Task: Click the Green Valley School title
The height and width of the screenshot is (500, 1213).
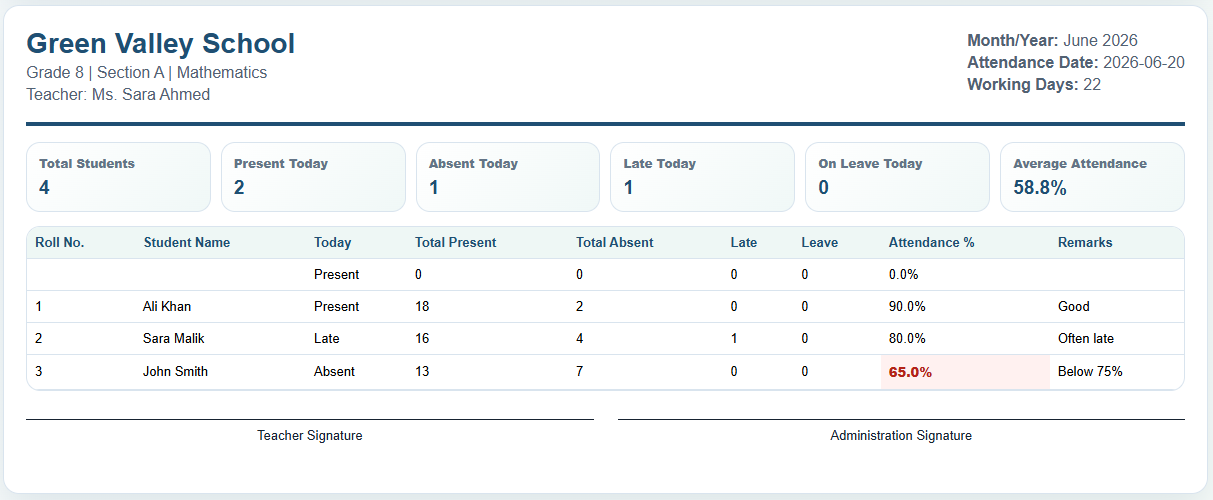Action: point(160,44)
